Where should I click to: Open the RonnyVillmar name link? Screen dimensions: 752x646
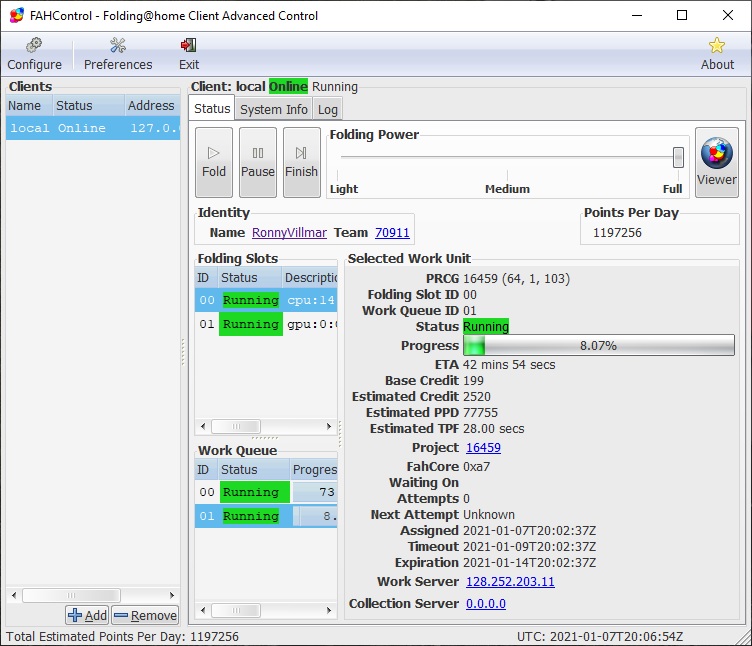pos(289,233)
